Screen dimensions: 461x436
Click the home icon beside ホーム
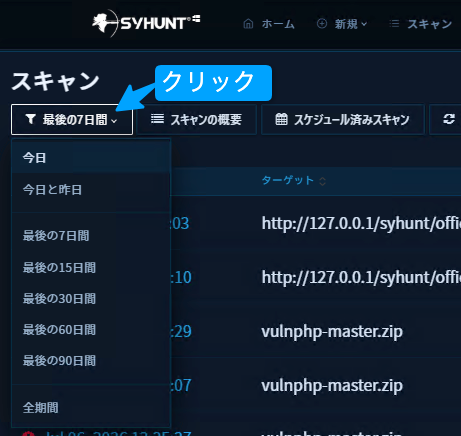pyautogui.click(x=248, y=24)
